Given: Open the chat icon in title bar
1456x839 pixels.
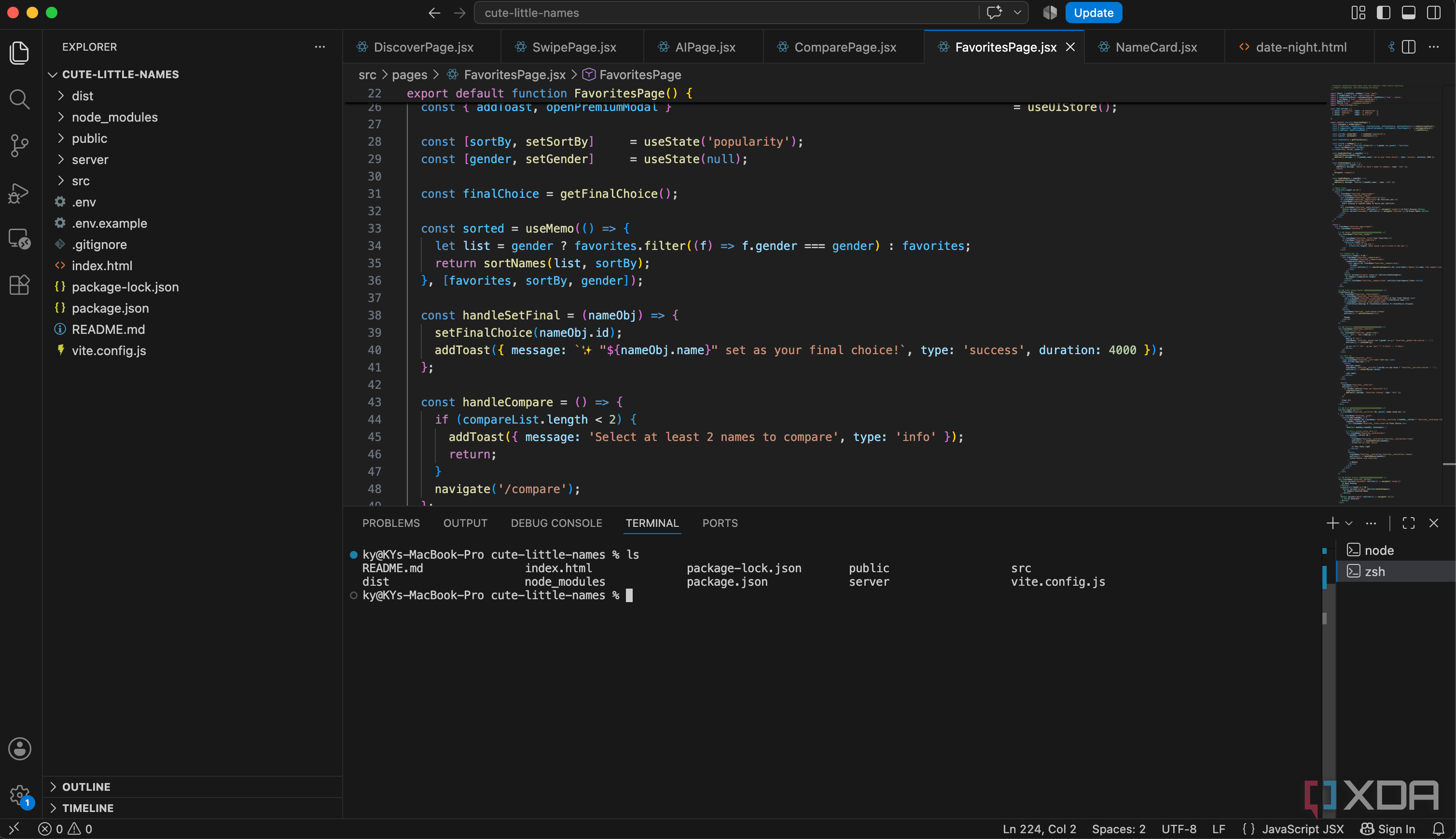Looking at the screenshot, I should [994, 13].
